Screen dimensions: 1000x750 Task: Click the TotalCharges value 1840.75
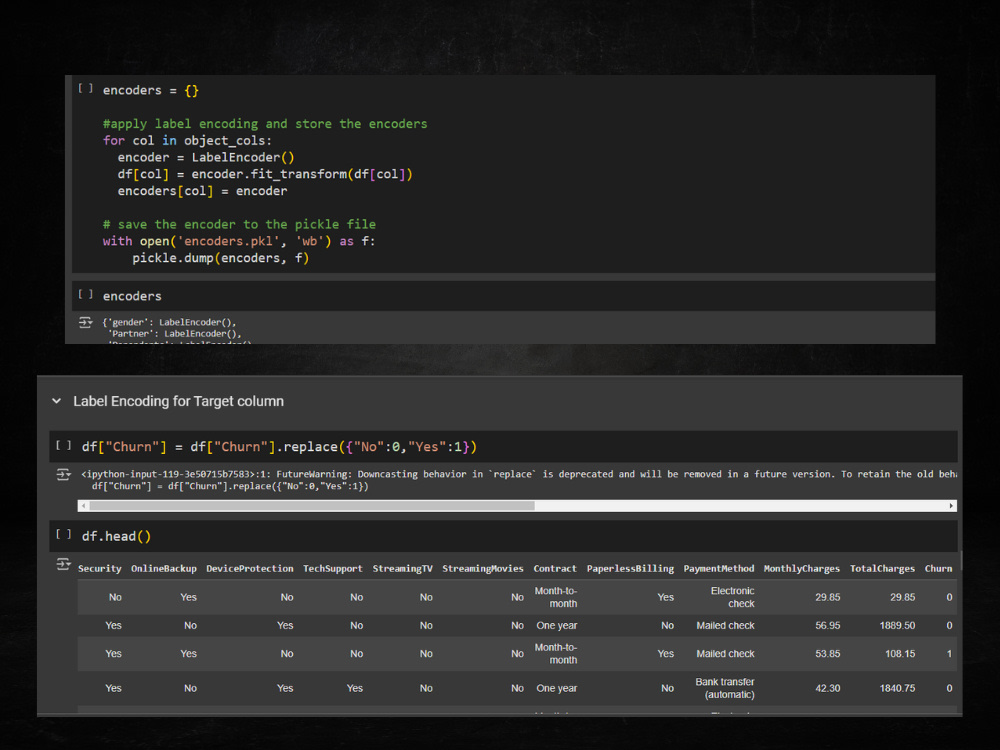[x=897, y=688]
